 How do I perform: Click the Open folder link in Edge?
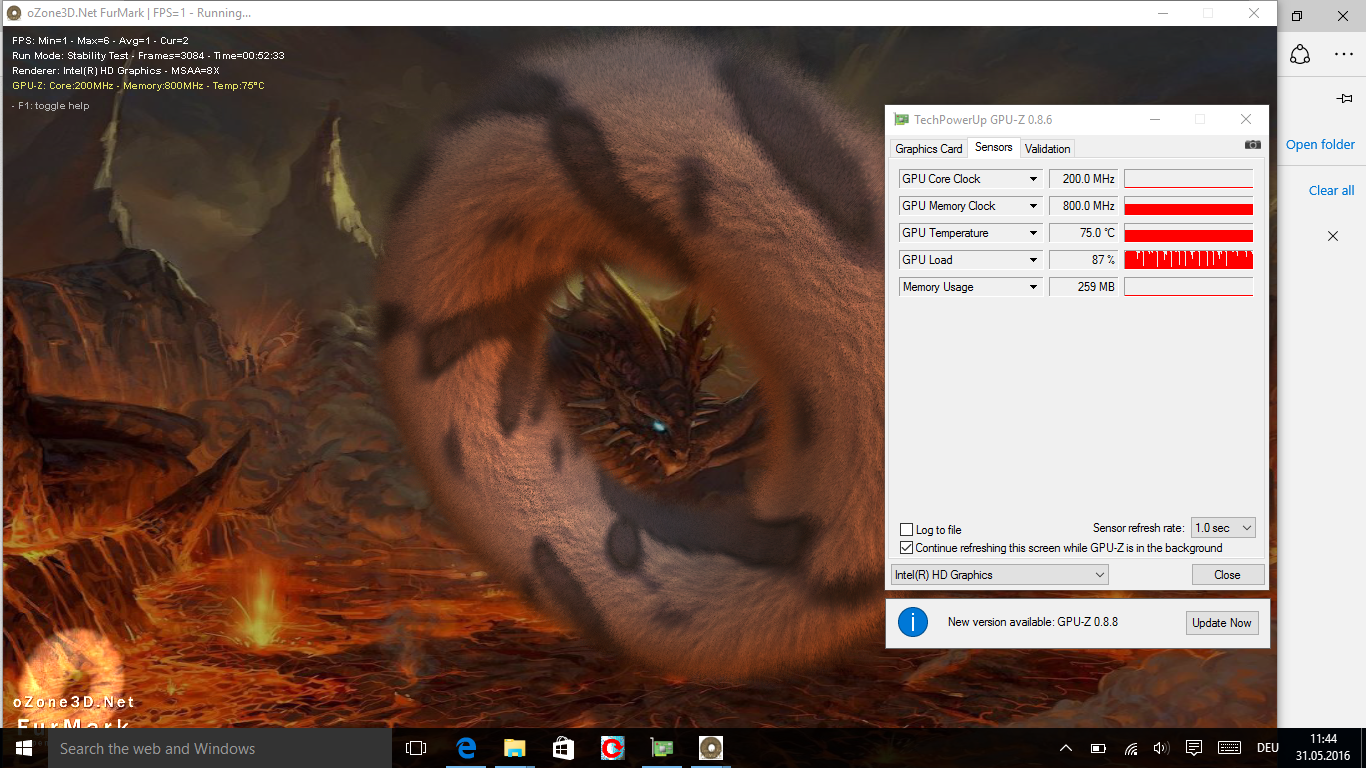click(x=1320, y=145)
